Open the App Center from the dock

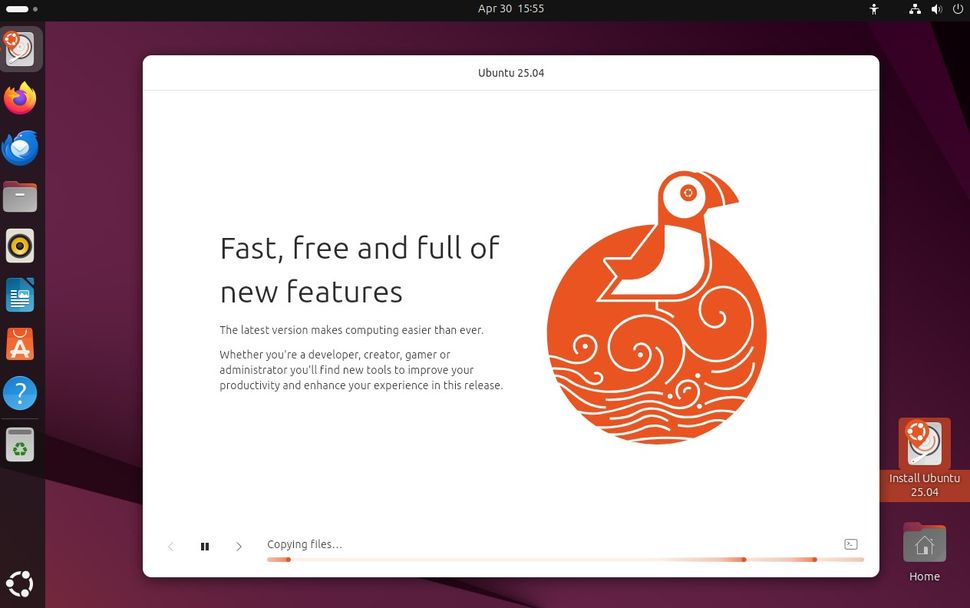(20, 343)
